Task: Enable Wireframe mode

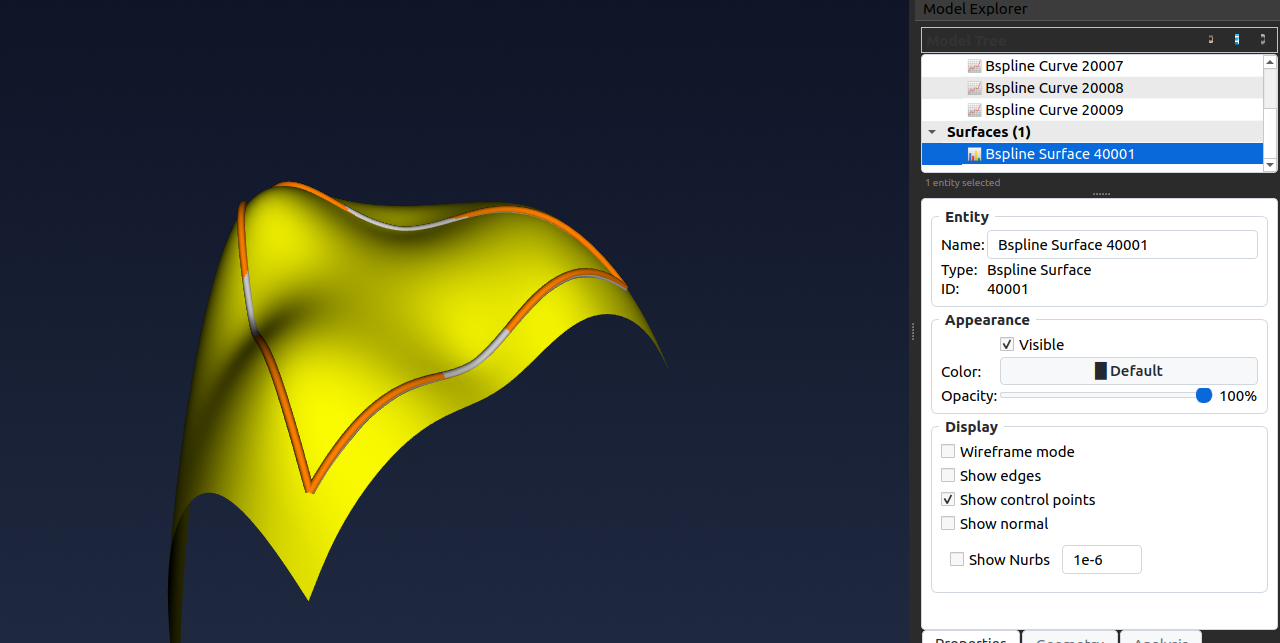Action: pos(948,452)
